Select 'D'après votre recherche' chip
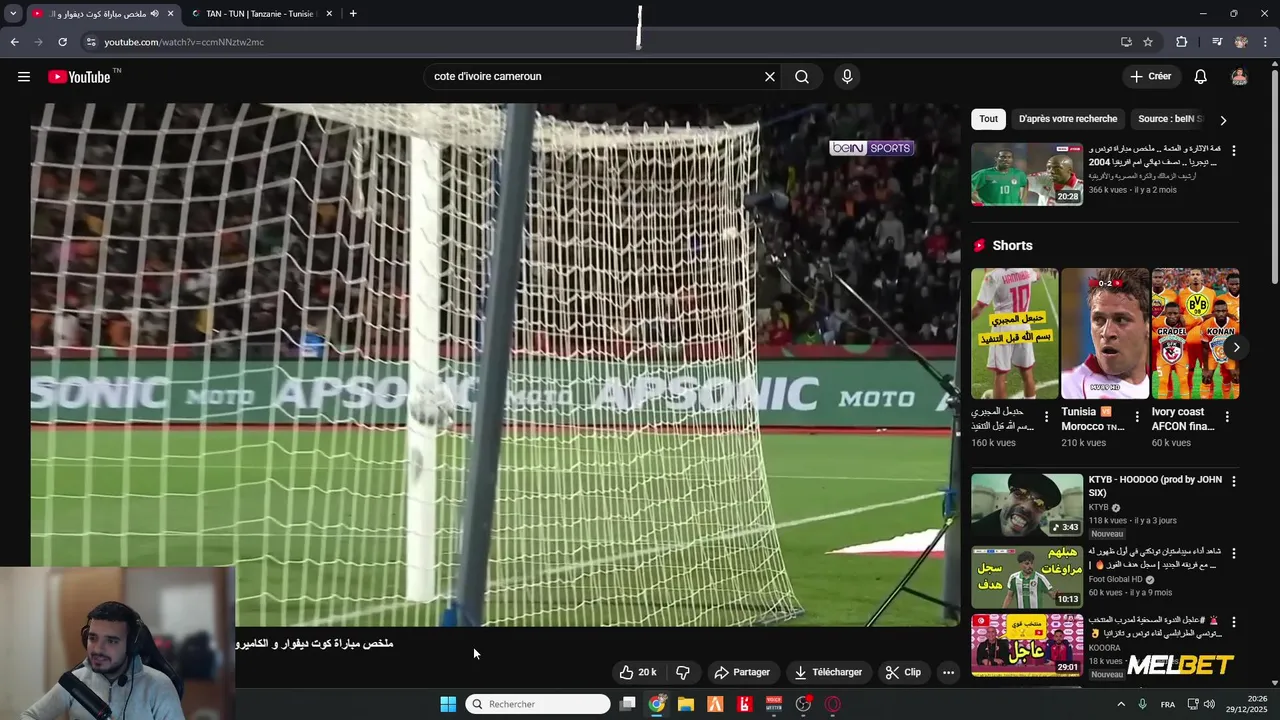1280x720 pixels. pyautogui.click(x=1068, y=119)
